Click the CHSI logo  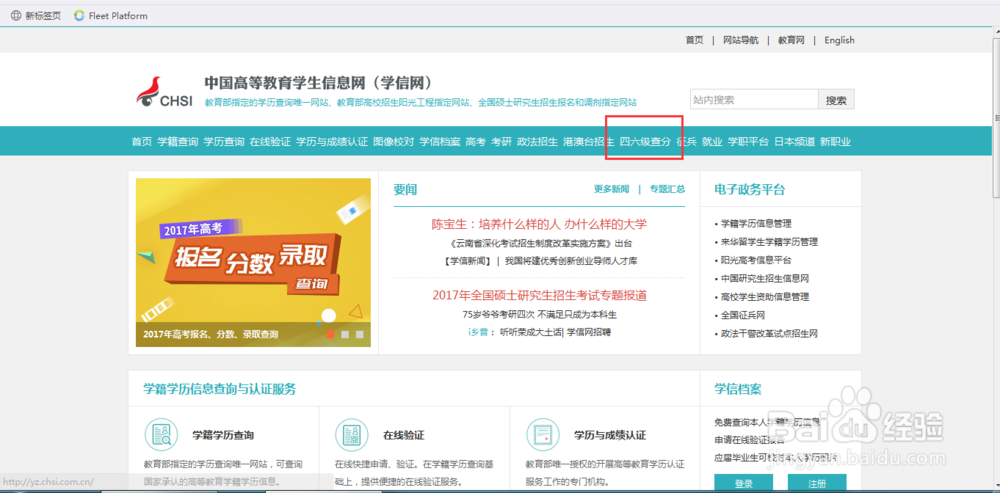click(165, 92)
